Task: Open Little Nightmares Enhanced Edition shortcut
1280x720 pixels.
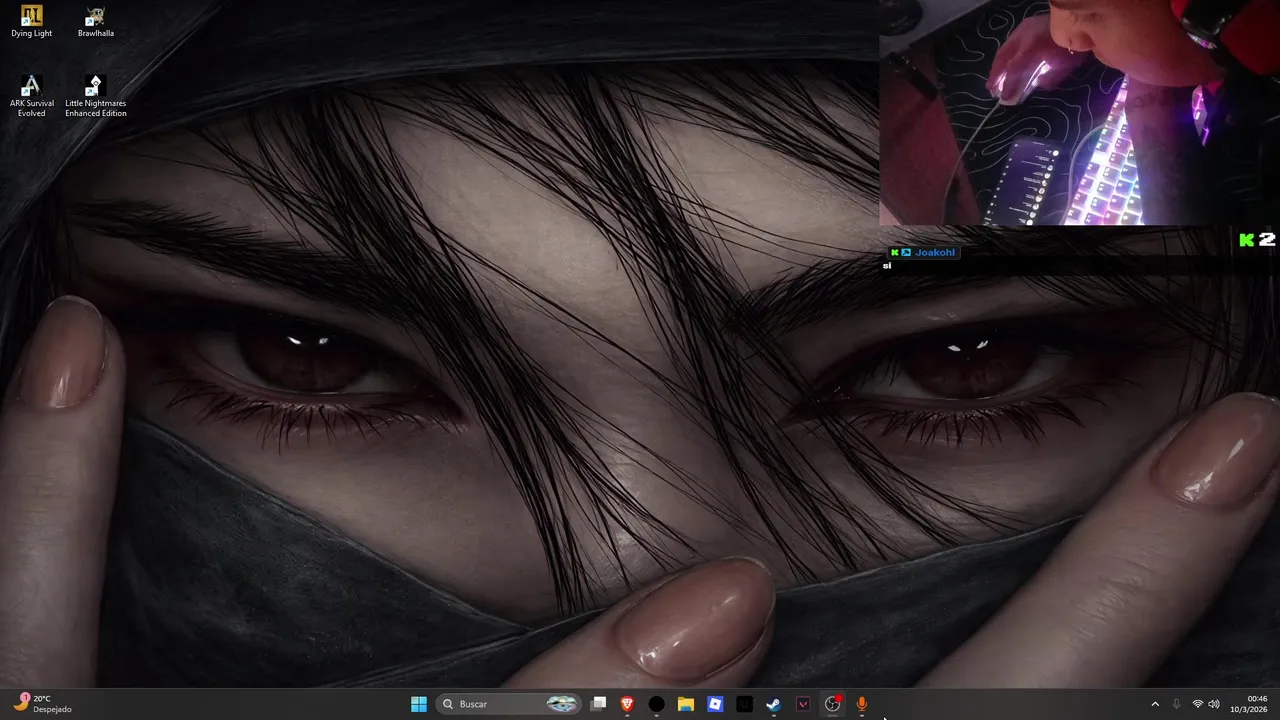Action: 95,97
